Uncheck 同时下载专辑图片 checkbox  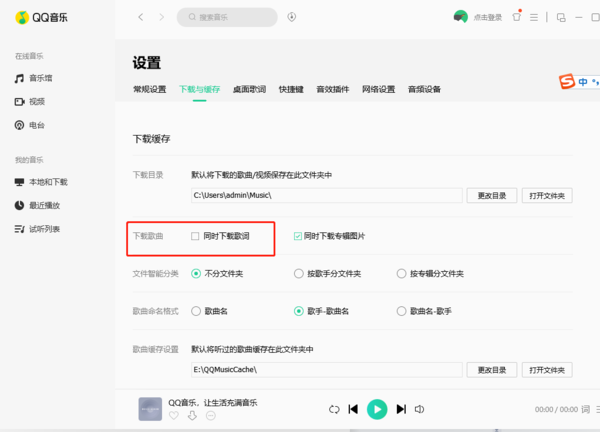[x=297, y=236]
